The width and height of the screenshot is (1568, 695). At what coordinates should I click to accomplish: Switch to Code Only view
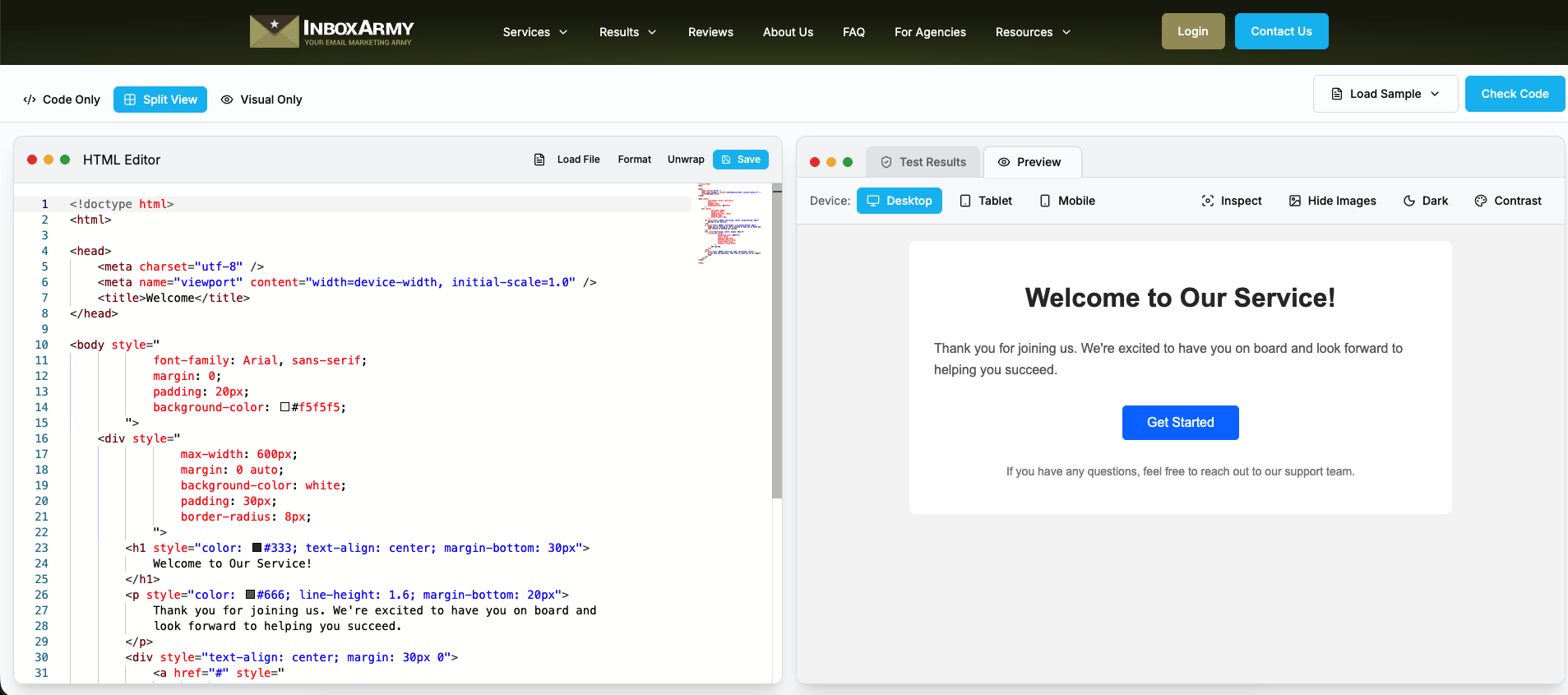[x=62, y=100]
